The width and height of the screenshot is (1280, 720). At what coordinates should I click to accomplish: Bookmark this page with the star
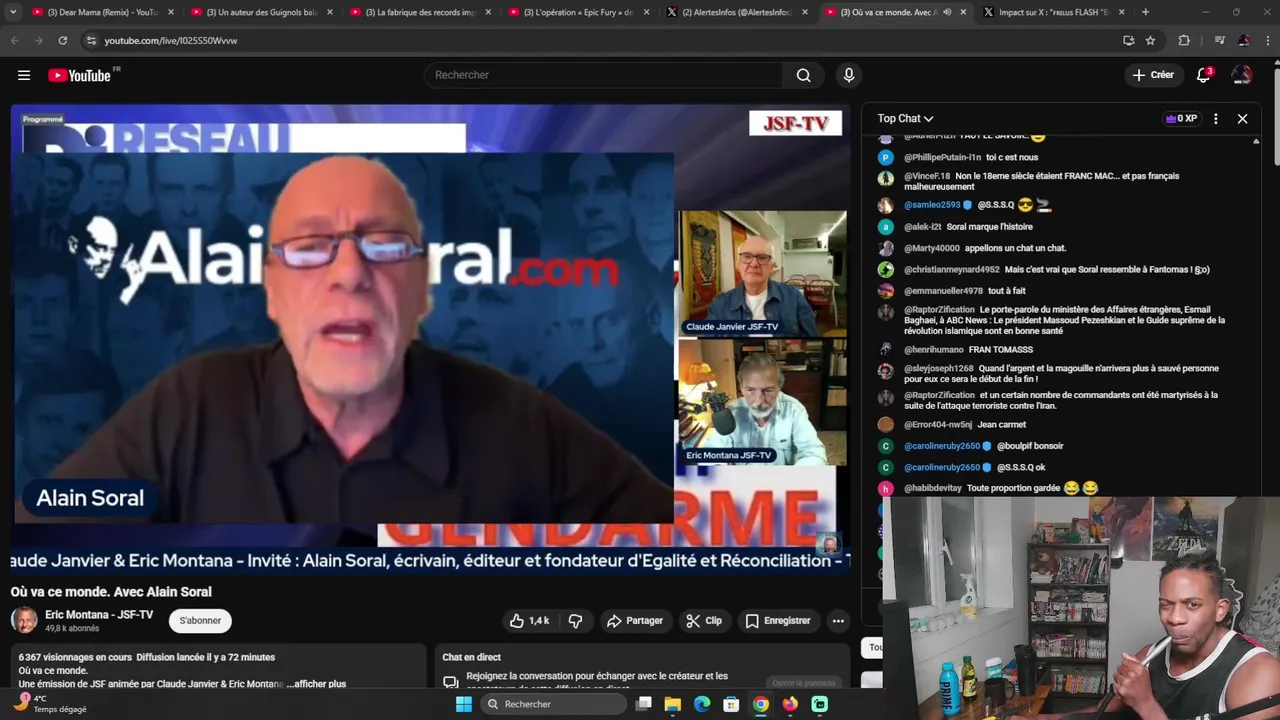point(1150,40)
